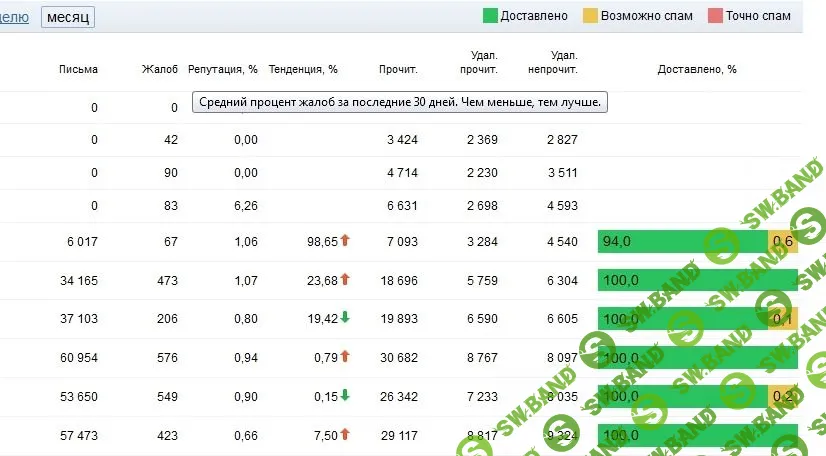This screenshot has width=826, height=456.
Task: Click the Жалоб column header
Action: pyautogui.click(x=160, y=69)
